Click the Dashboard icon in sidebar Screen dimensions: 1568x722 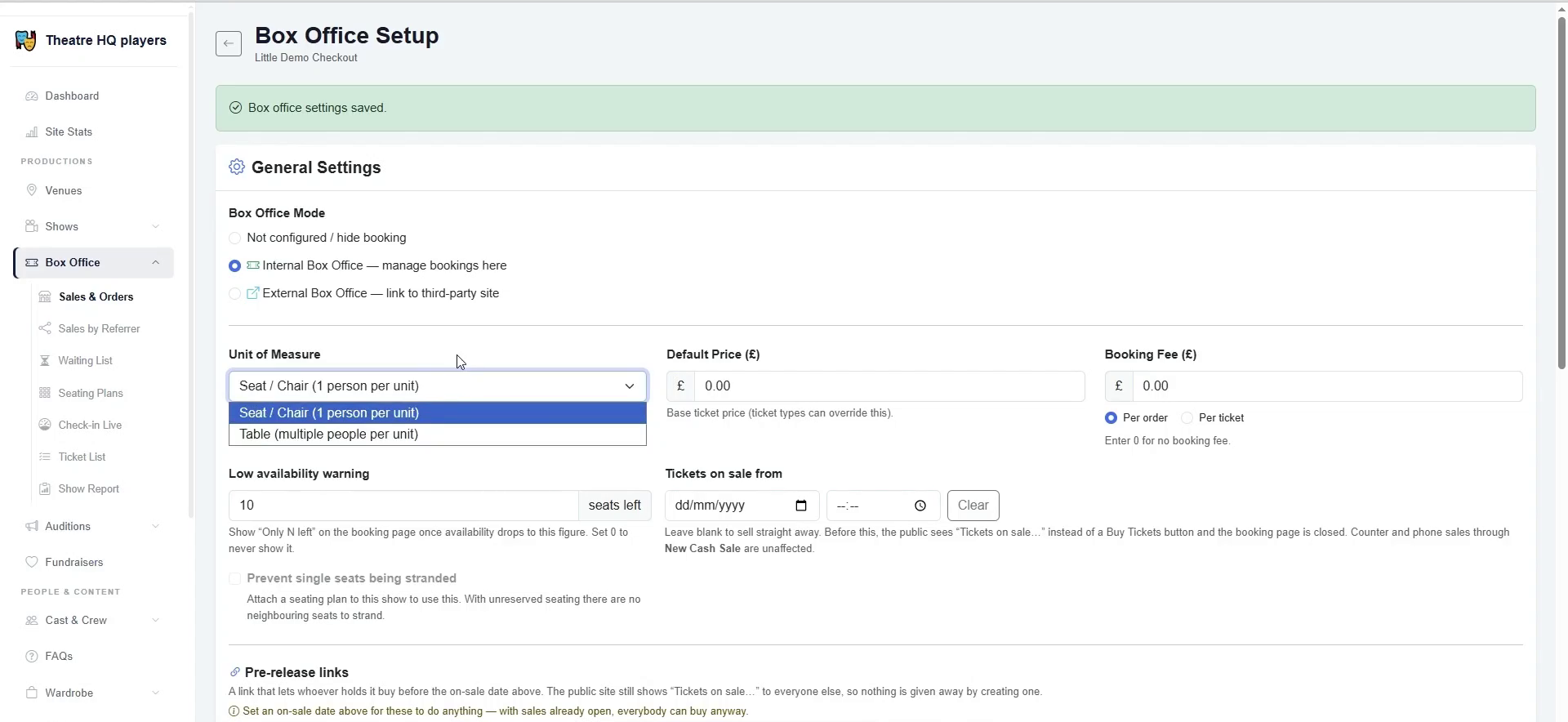pos(32,96)
